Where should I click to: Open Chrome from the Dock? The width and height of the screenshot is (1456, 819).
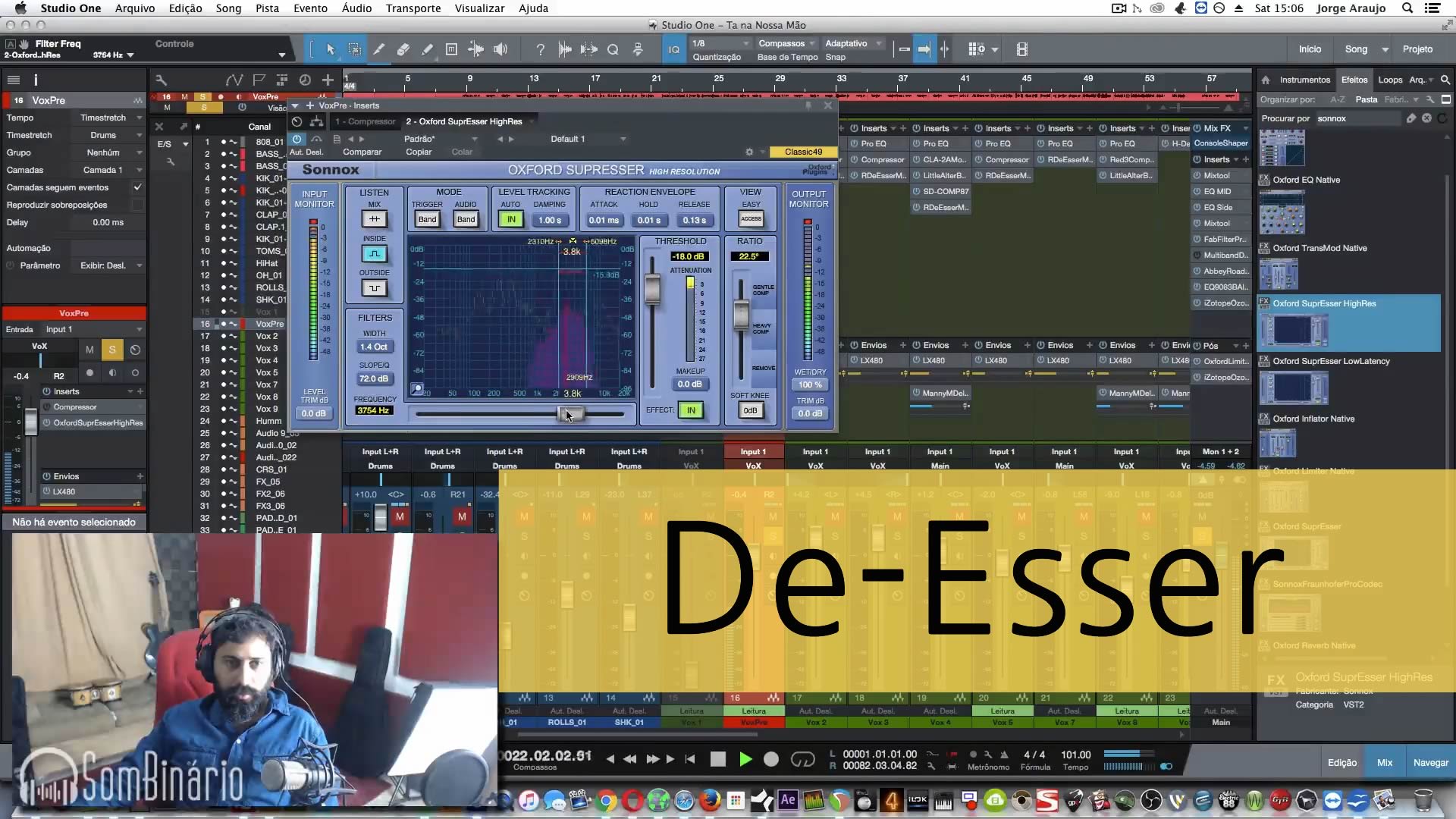click(x=606, y=801)
